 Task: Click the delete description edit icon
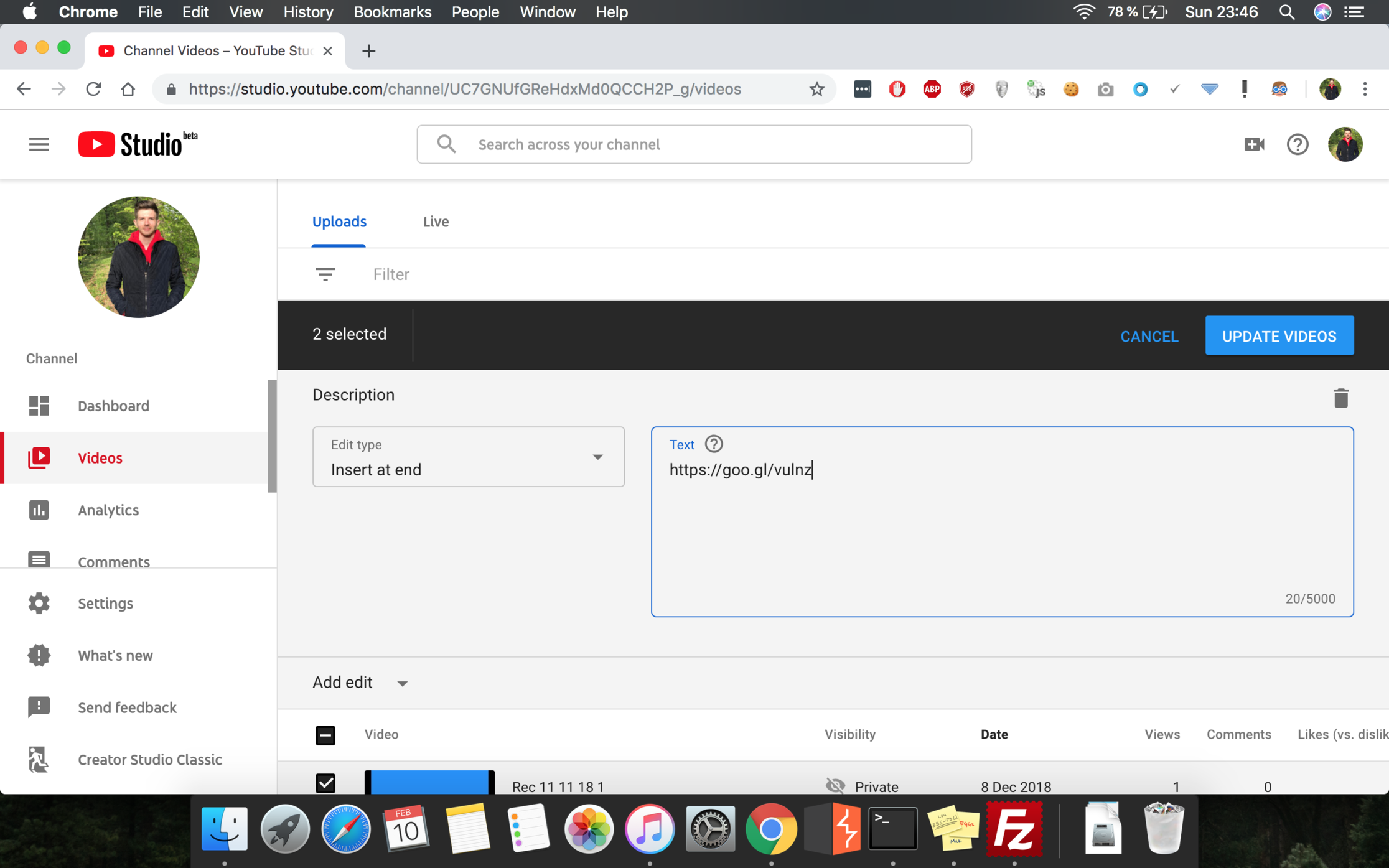pos(1341,397)
